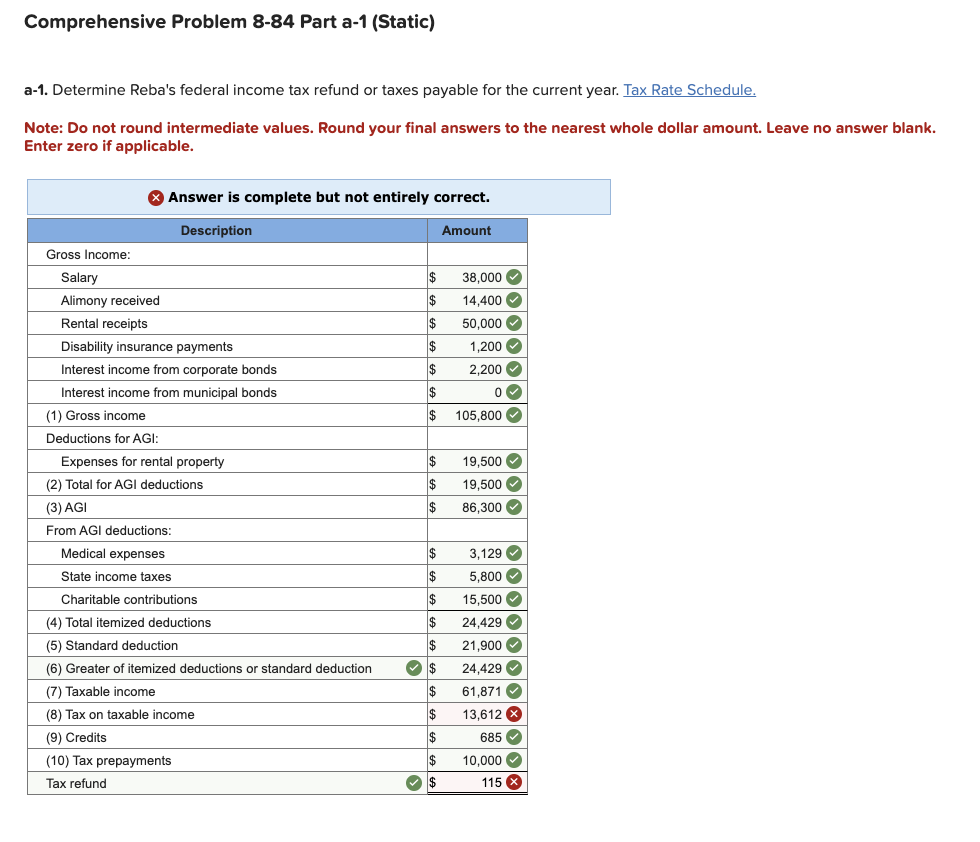
Task: Click the checkmark beside Standard deduction amount
Action: [513, 645]
